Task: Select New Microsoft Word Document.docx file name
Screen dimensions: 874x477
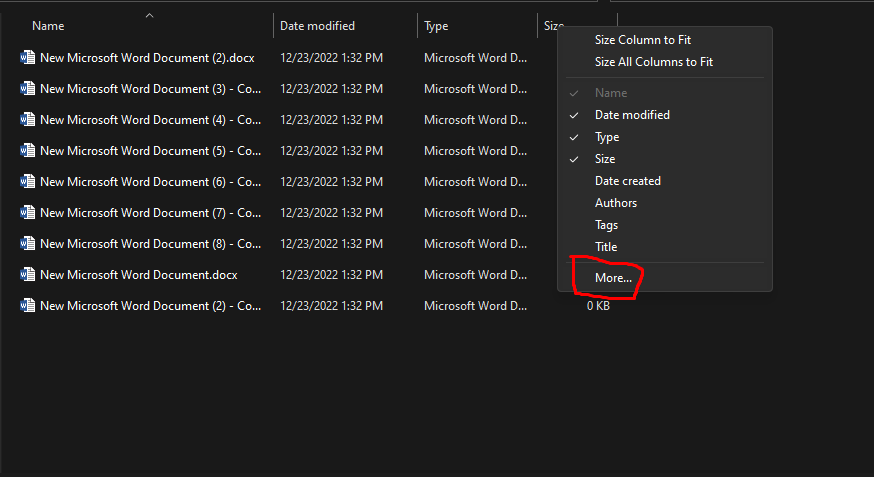Action: click(x=139, y=274)
